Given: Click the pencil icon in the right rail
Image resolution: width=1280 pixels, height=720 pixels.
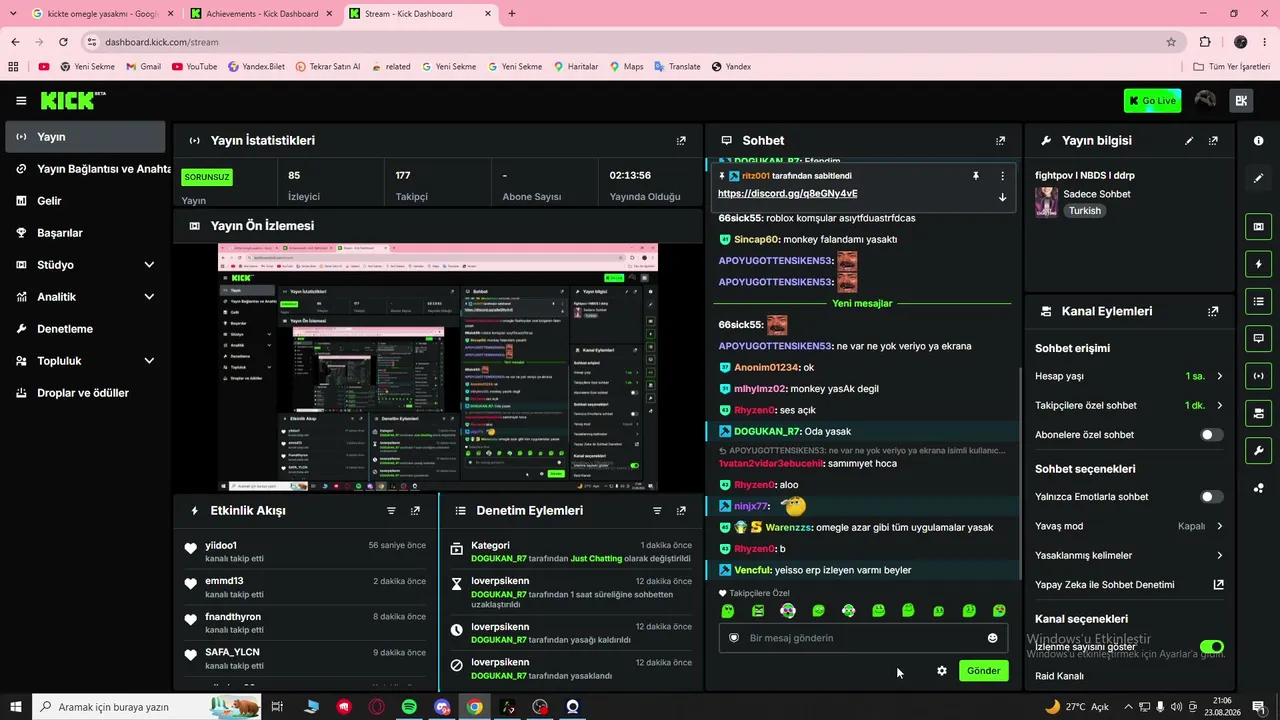Looking at the screenshot, I should [x=1258, y=178].
